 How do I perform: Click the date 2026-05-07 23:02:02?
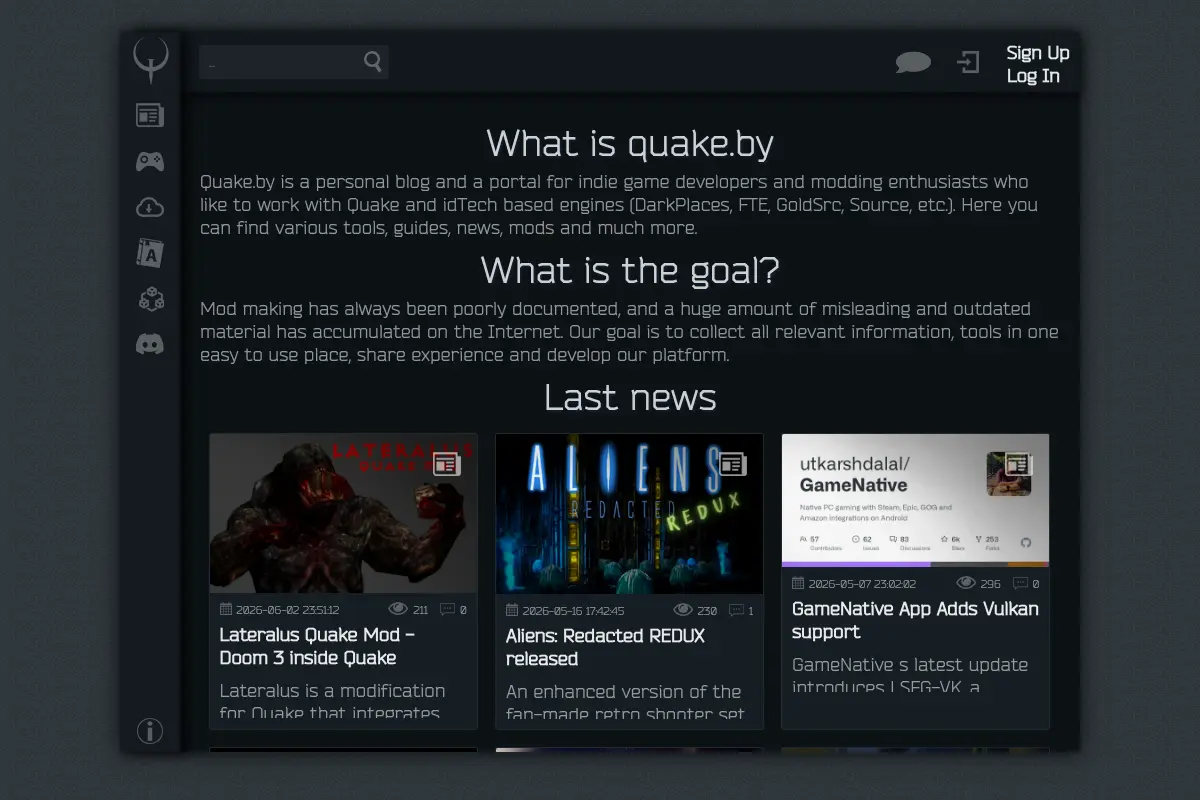862,584
